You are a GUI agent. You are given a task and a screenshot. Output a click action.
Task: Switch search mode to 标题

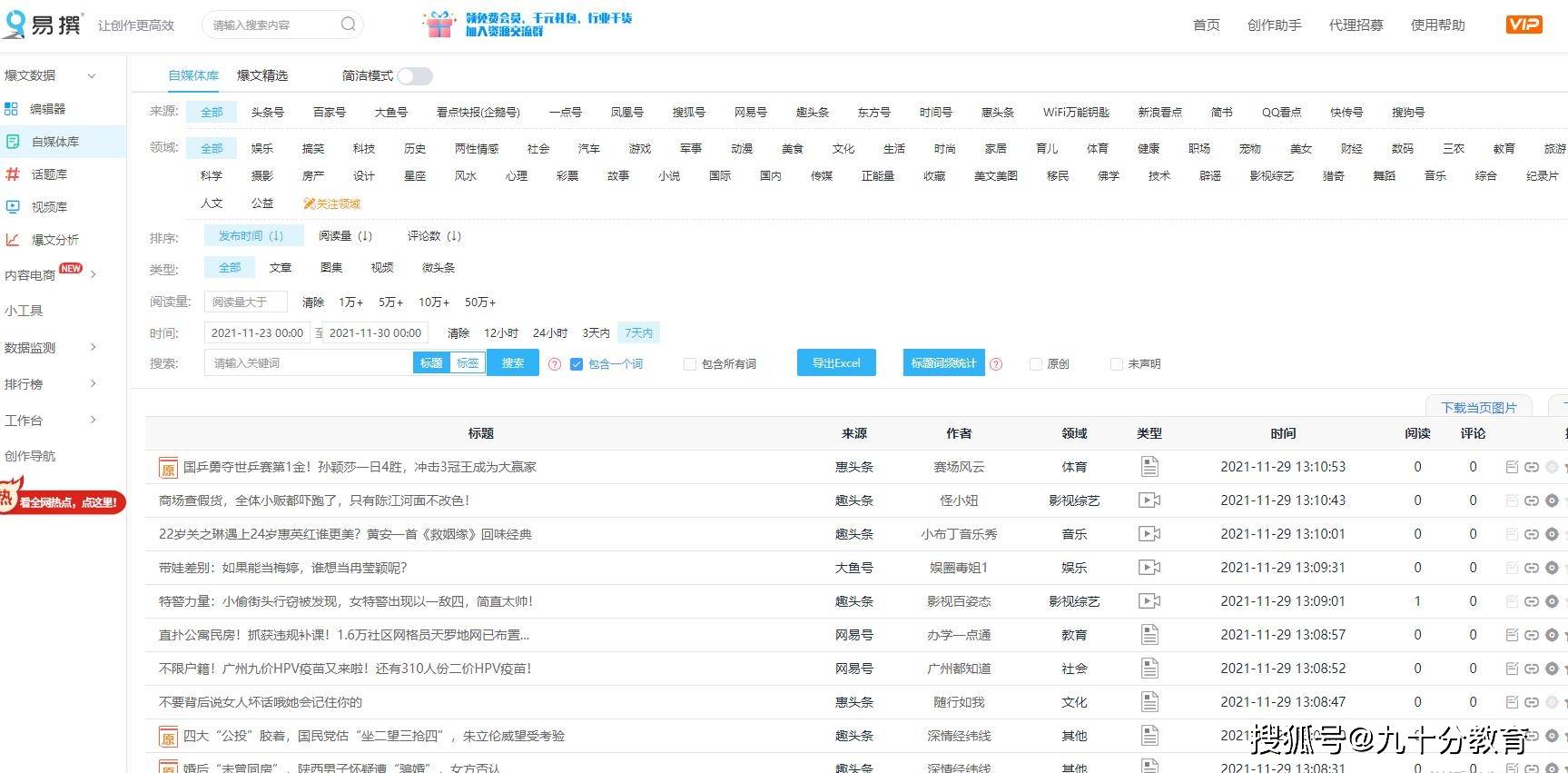(431, 363)
